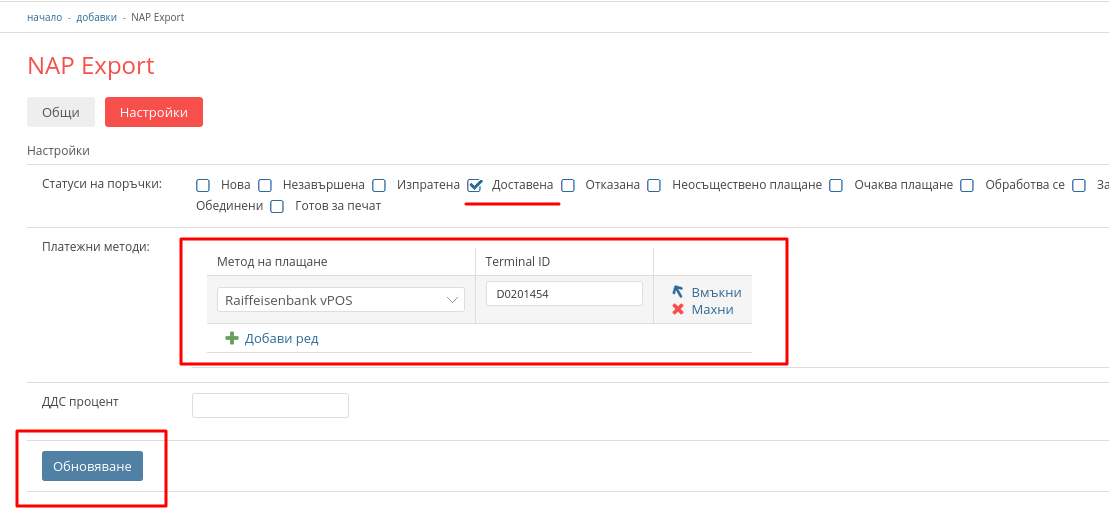This screenshot has height=522, width=1109.
Task: Open the добавки breadcrumb link
Action: tap(97, 18)
